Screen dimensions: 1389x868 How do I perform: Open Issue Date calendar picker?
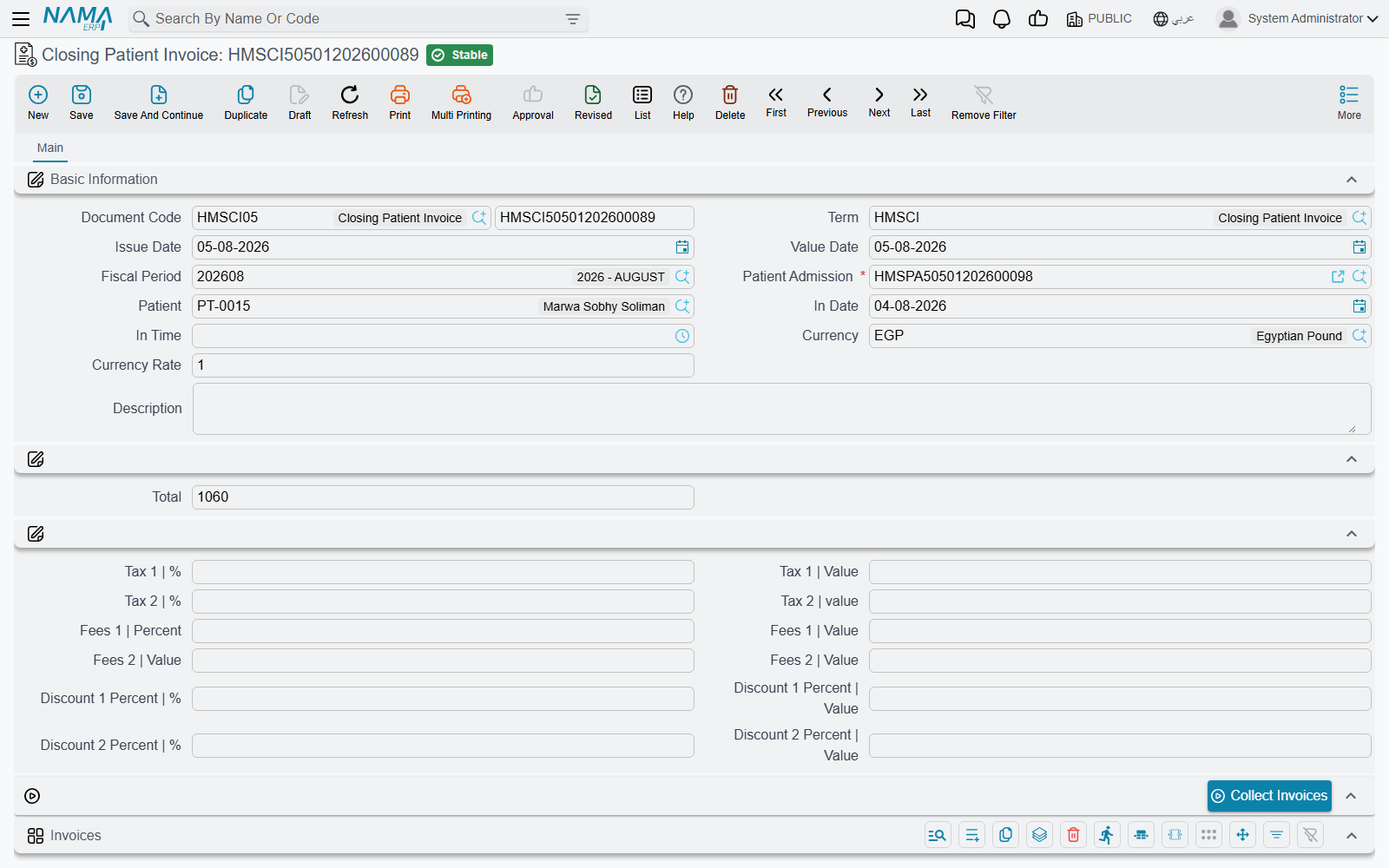[x=682, y=247]
